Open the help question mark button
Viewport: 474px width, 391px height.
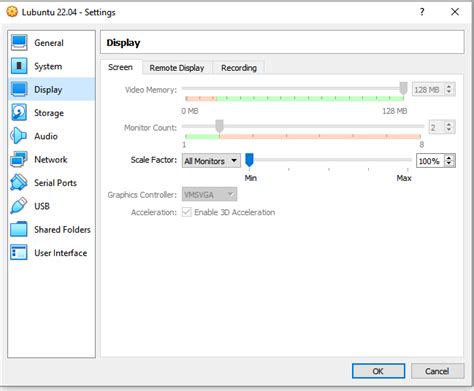pos(422,12)
